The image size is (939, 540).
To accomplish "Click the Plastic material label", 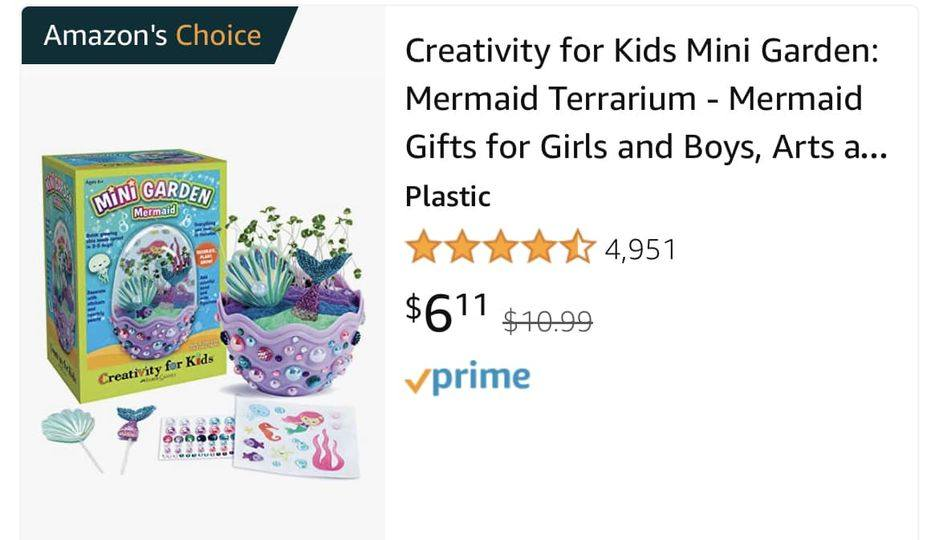I will (447, 197).
